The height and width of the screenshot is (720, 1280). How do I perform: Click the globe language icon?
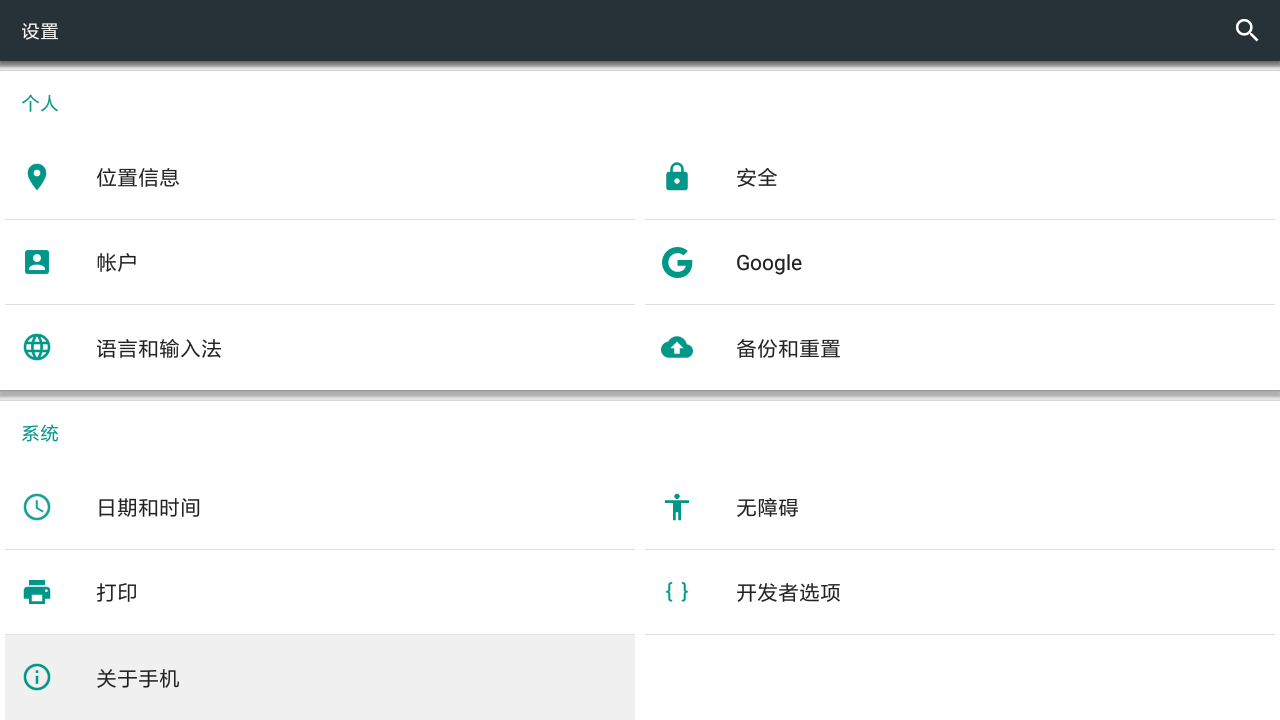tap(37, 347)
